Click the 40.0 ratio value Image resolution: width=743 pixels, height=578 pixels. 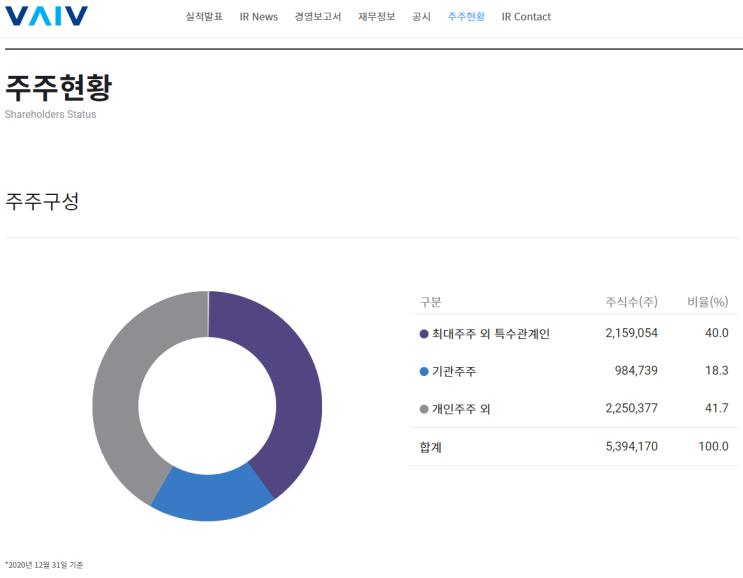[716, 333]
